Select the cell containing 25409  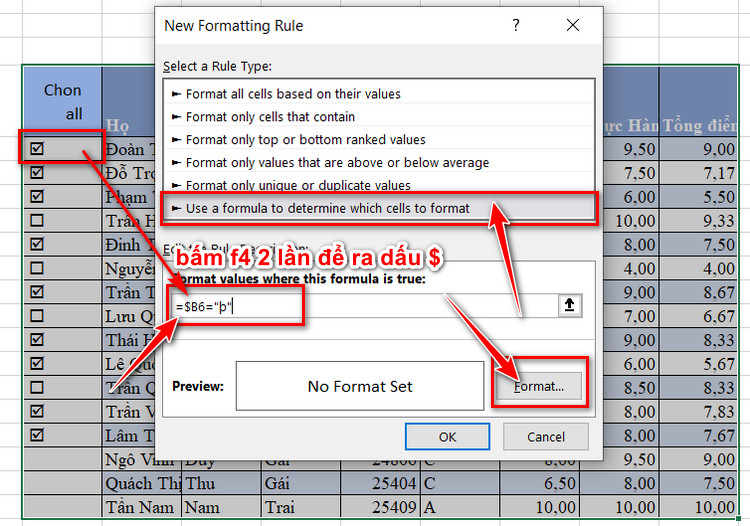(380, 507)
